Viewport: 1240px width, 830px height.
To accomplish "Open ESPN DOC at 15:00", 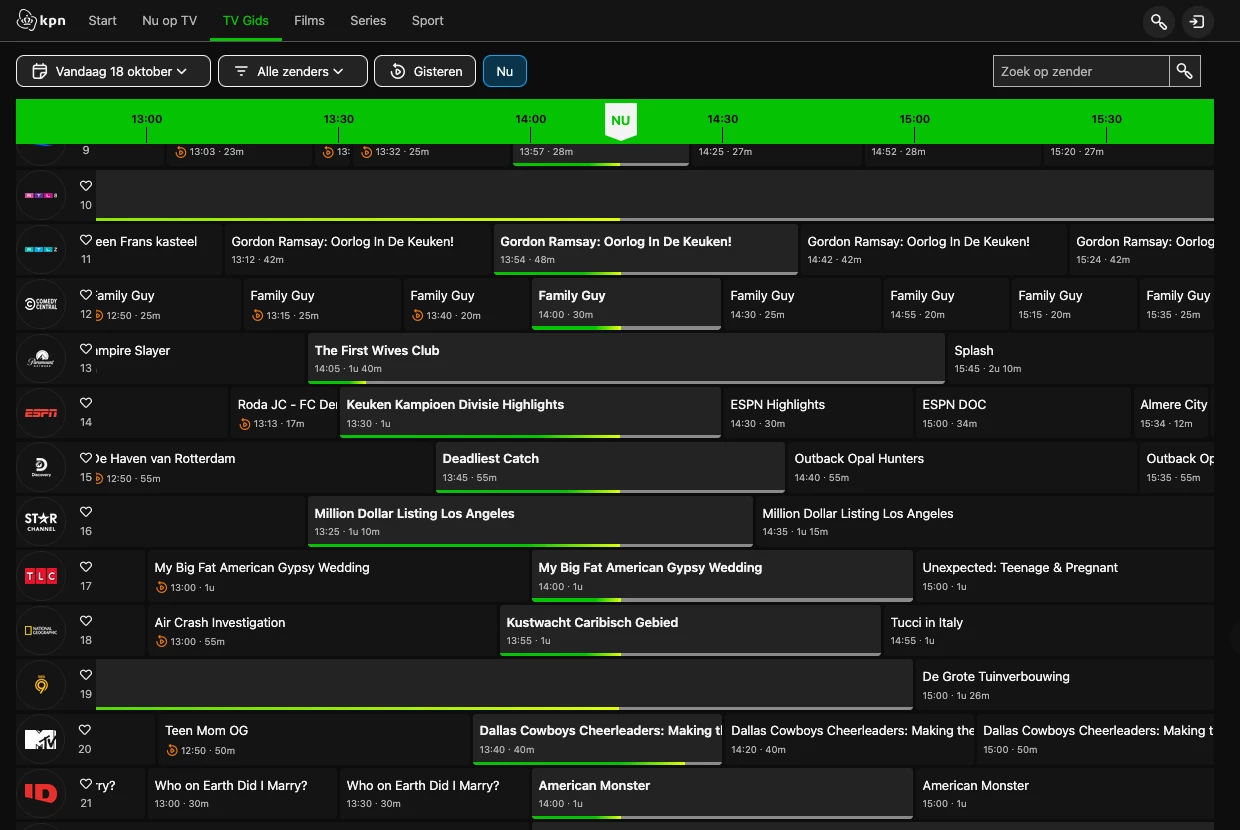I will pyautogui.click(x=1023, y=413).
